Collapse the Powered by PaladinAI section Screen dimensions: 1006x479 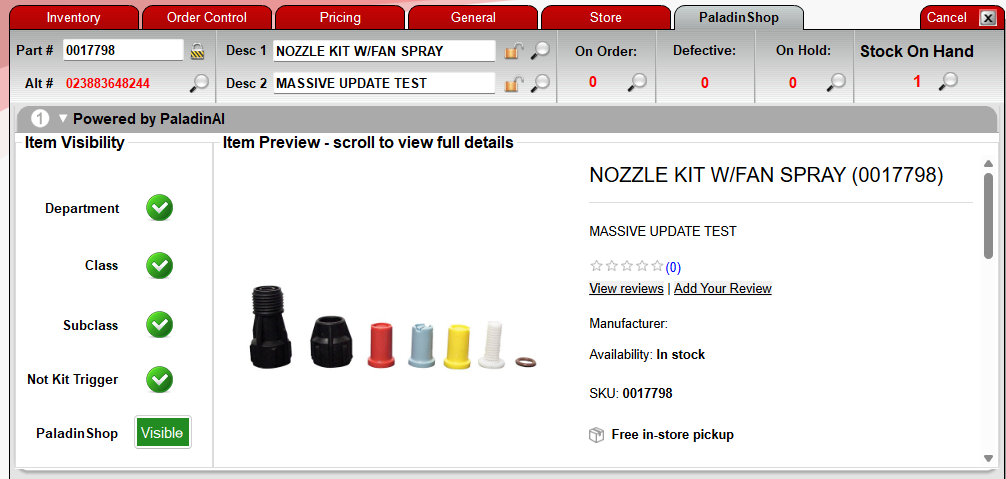click(63, 119)
